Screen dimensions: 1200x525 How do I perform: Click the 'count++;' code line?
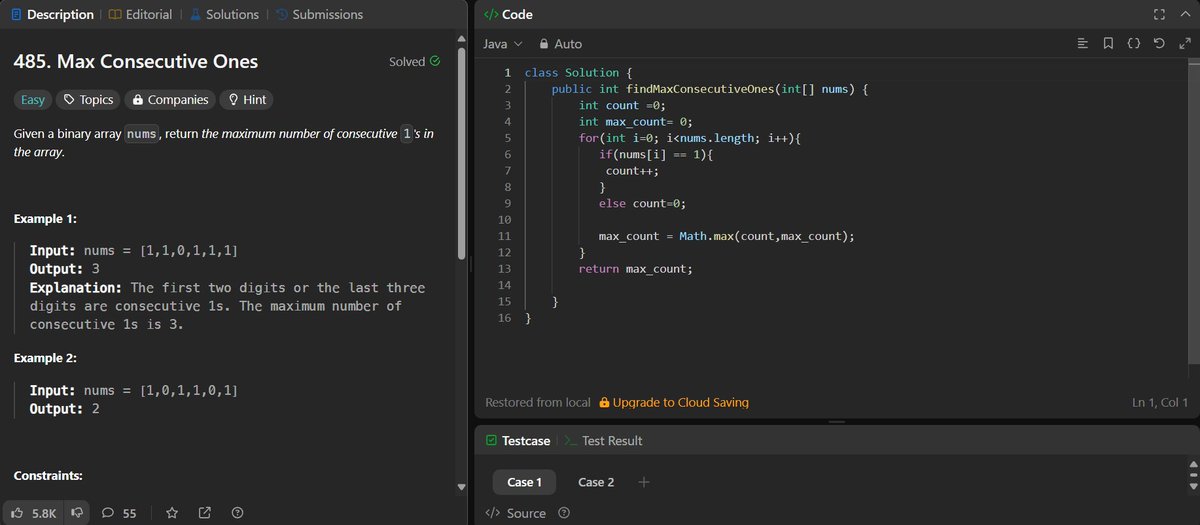click(x=633, y=171)
